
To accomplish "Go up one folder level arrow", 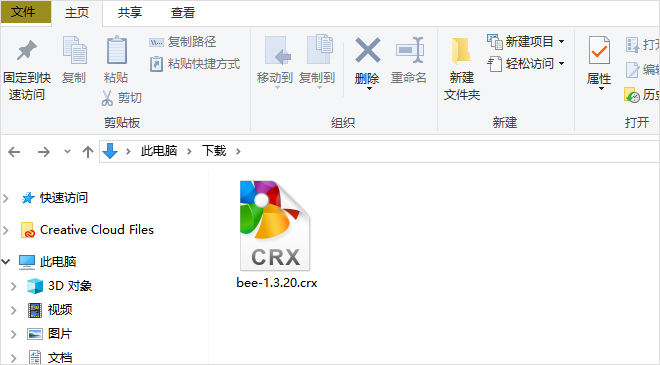I will [88, 152].
